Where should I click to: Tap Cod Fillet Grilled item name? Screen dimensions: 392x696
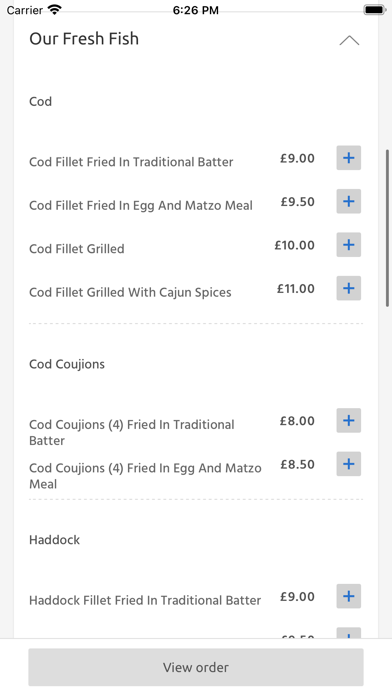tap(77, 249)
